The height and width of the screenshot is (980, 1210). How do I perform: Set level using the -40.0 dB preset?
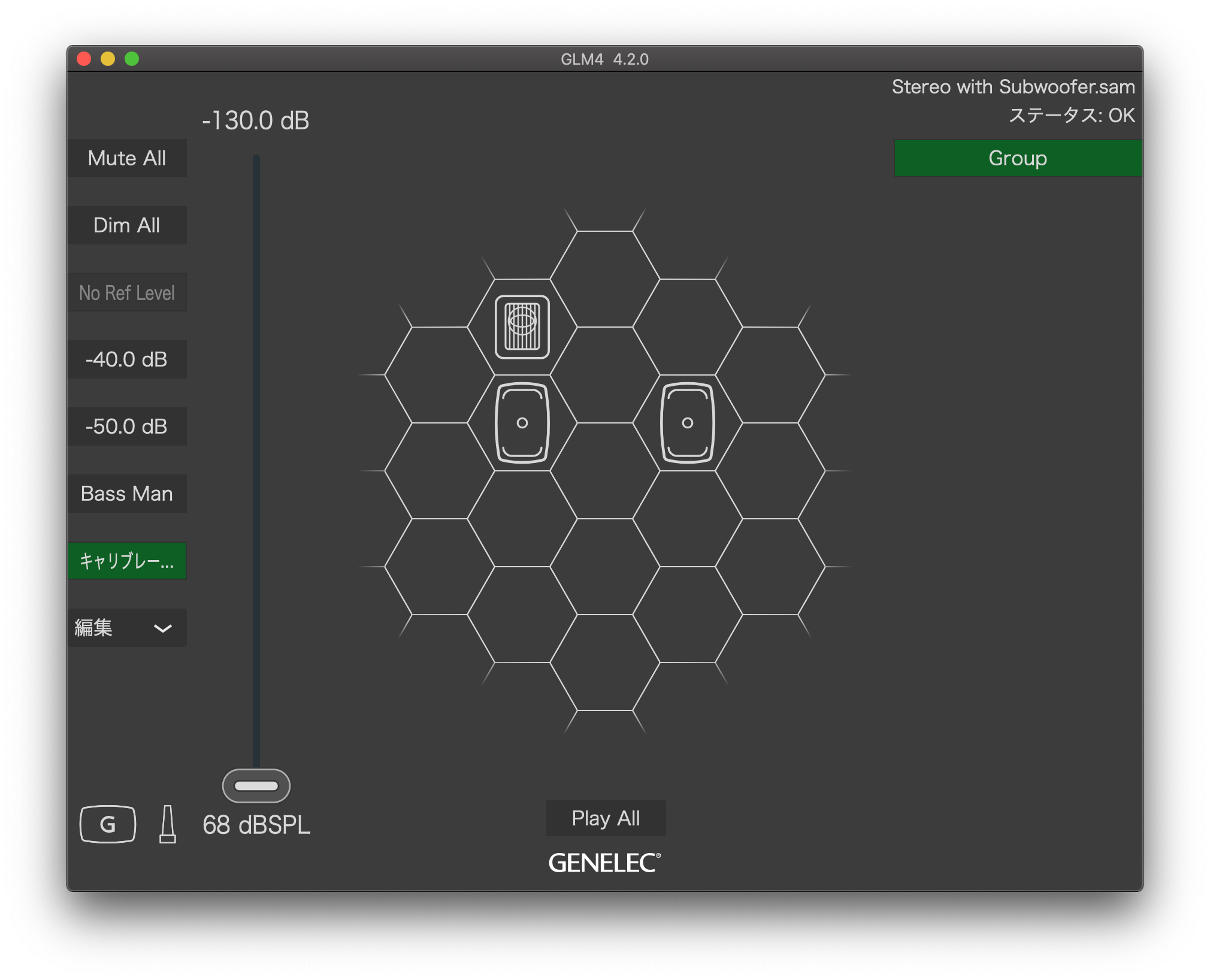click(128, 359)
